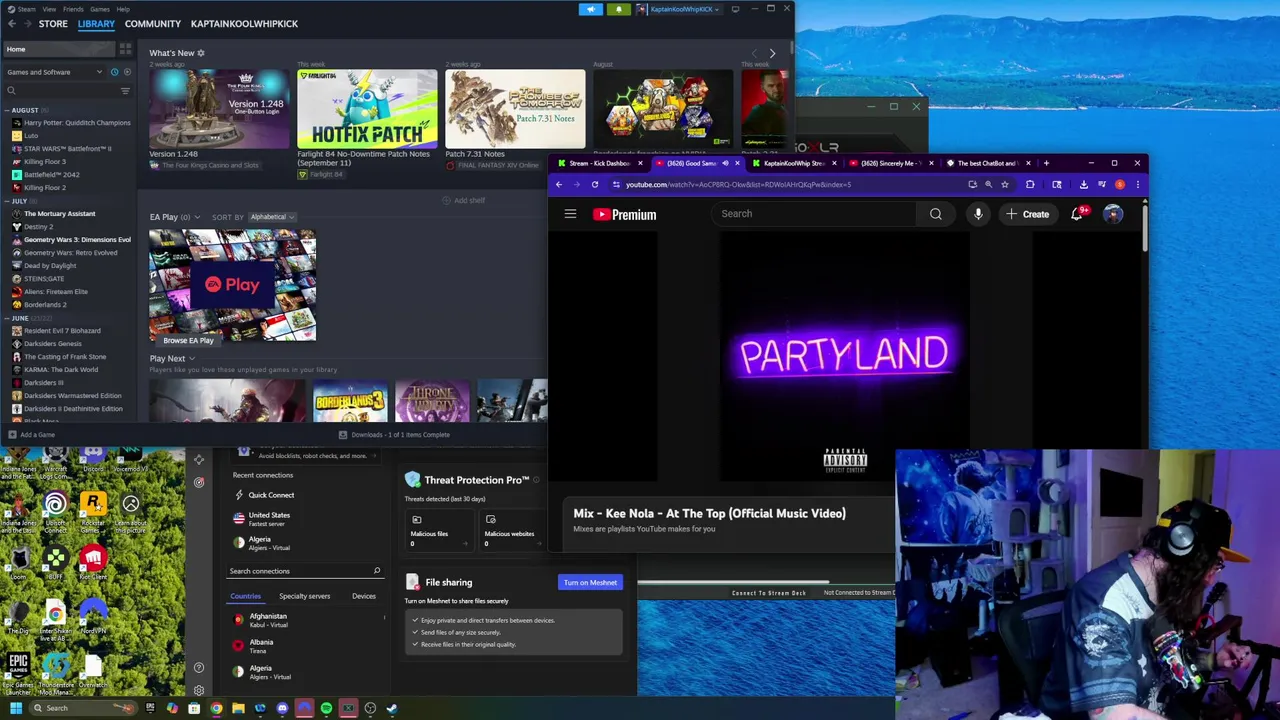The width and height of the screenshot is (1280, 720).
Task: Reload the YouTube page in Chrome
Action: point(594,184)
